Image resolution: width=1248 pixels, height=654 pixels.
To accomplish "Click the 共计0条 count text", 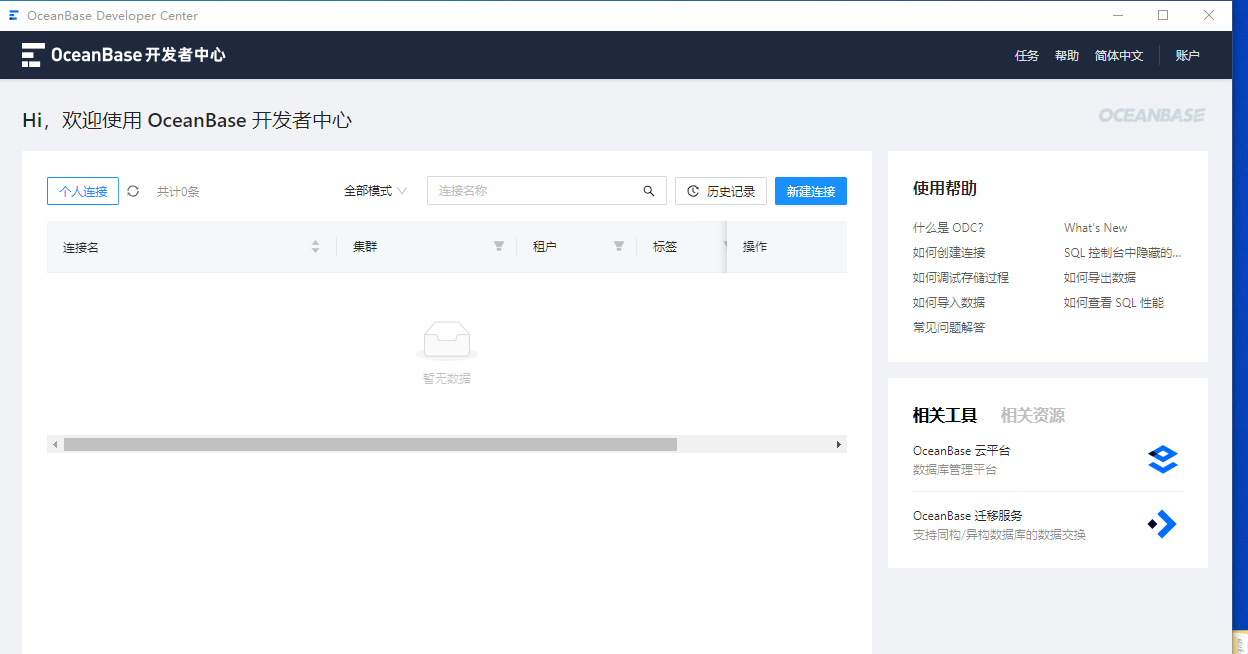I will (178, 191).
